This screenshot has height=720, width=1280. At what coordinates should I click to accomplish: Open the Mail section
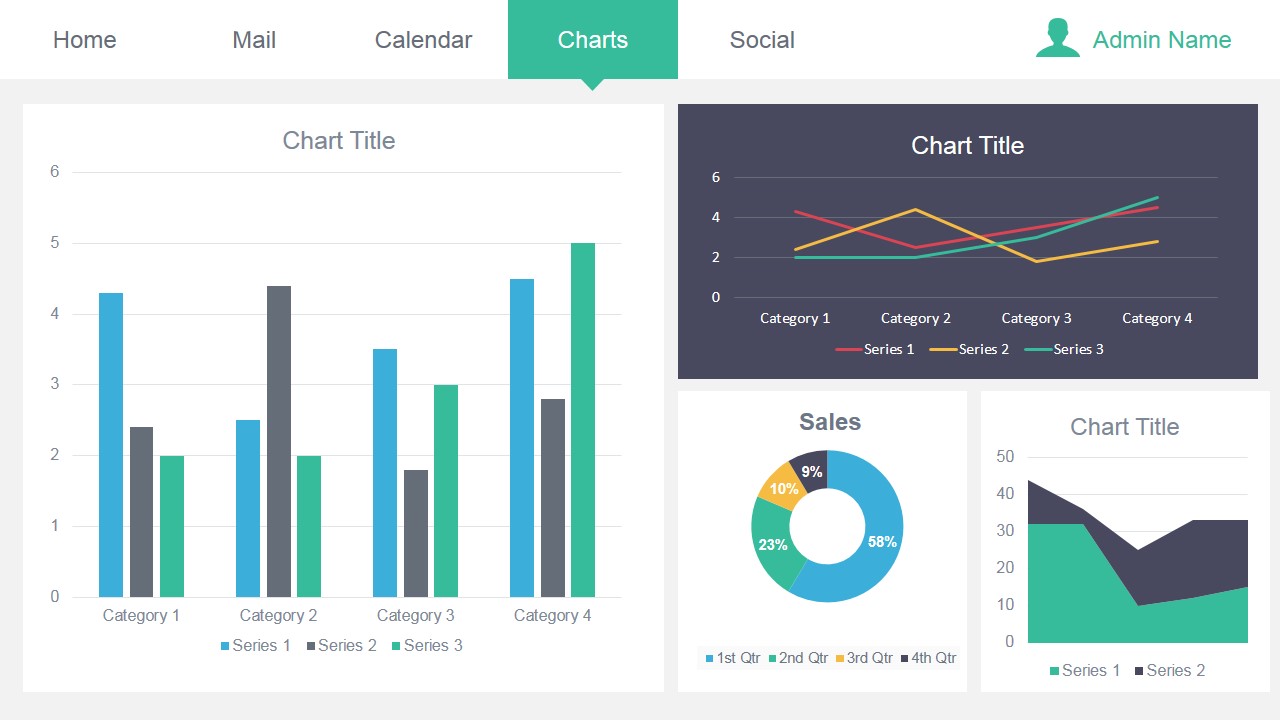[x=253, y=39]
